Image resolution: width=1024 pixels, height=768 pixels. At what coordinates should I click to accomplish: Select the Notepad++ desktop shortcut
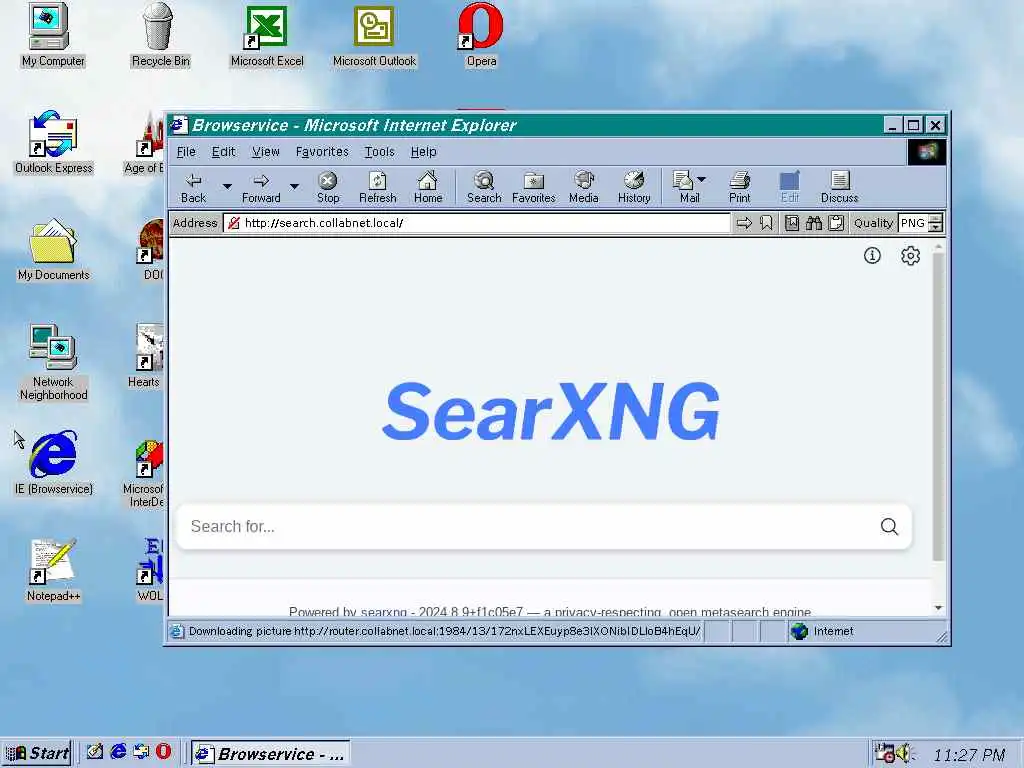tap(54, 569)
